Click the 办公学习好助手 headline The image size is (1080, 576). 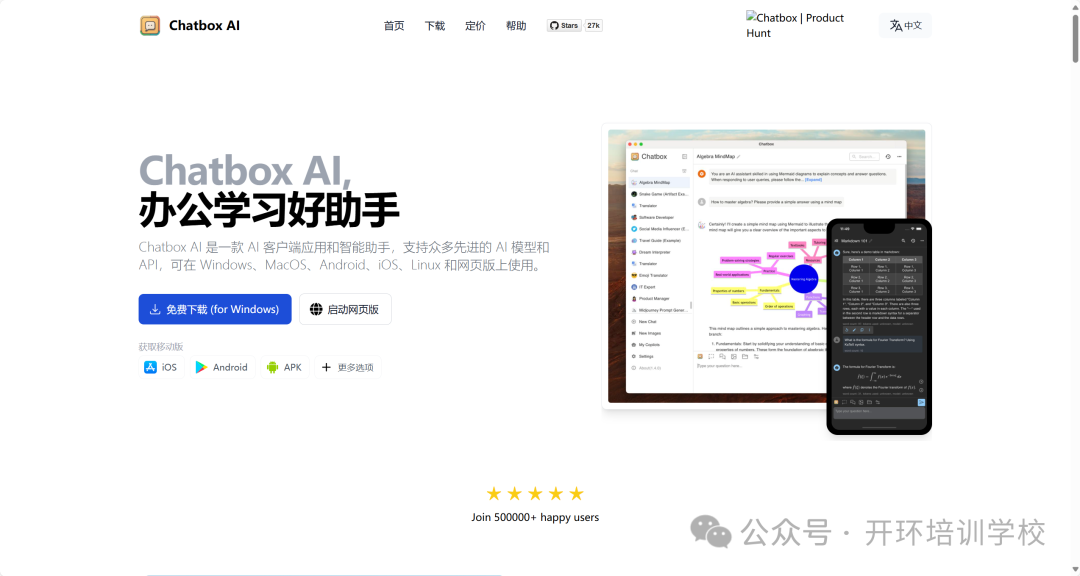click(x=269, y=210)
